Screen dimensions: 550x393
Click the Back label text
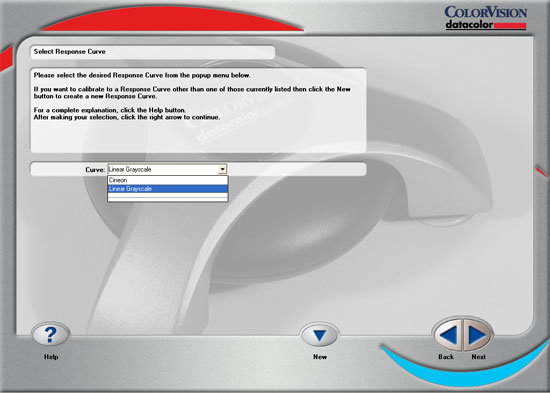click(446, 357)
